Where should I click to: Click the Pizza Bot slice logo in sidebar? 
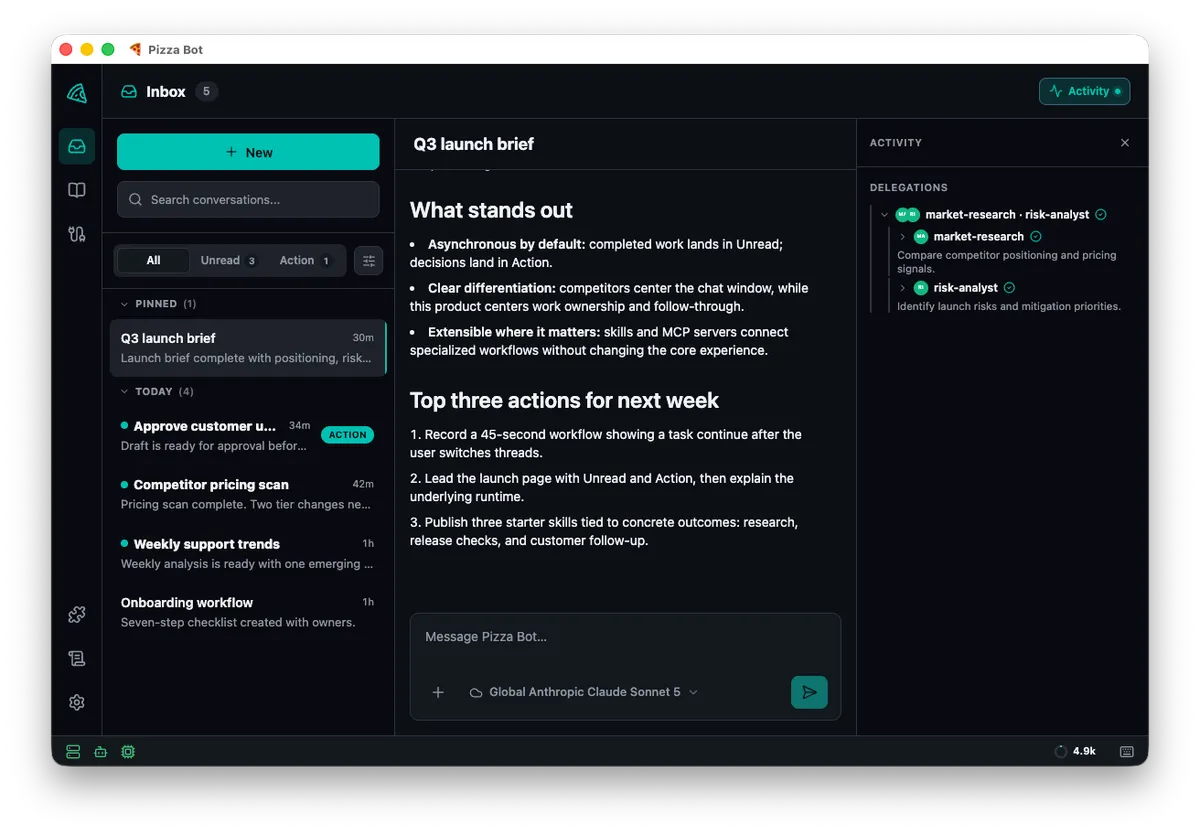point(77,93)
